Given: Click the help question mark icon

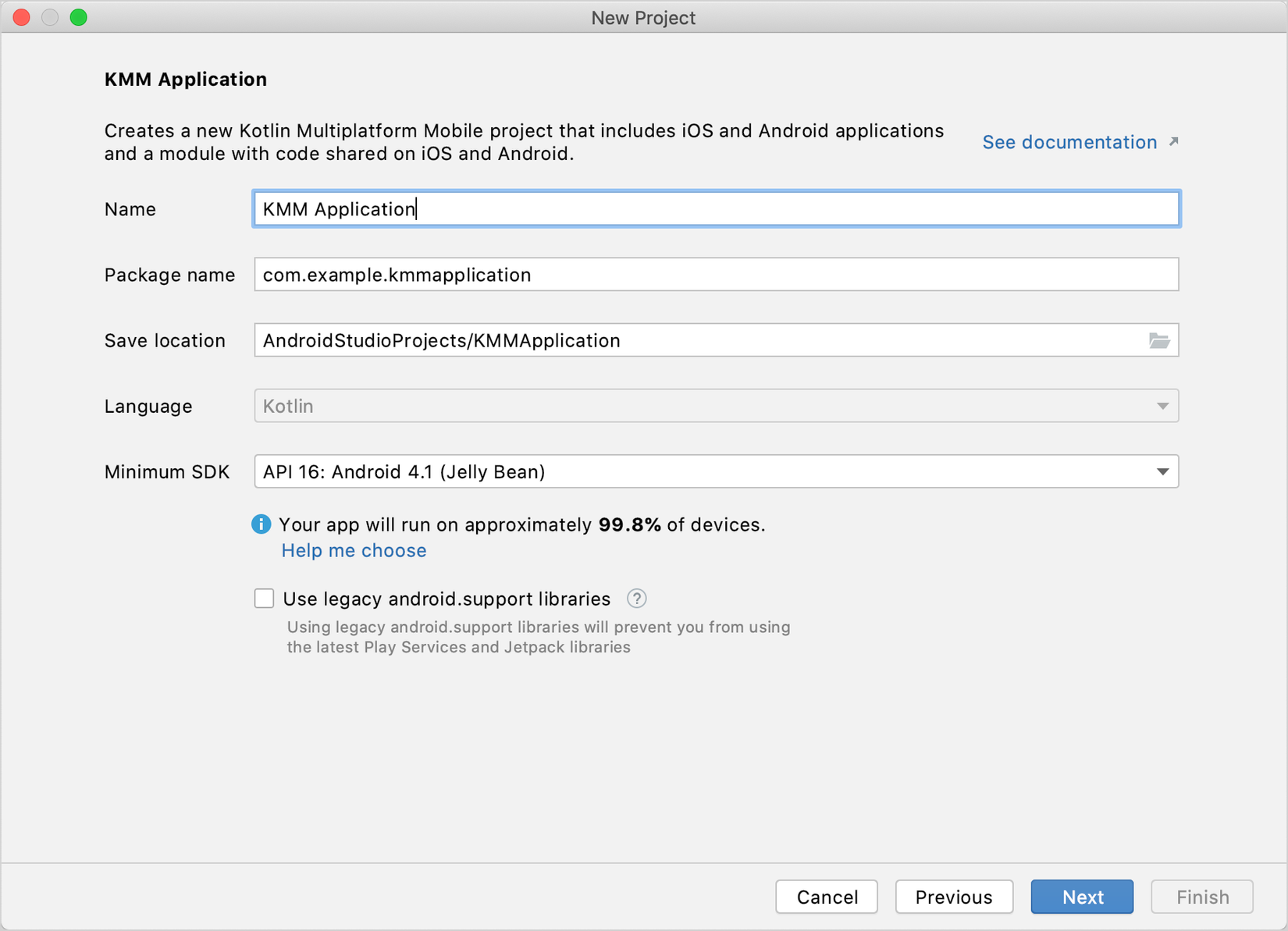Looking at the screenshot, I should point(637,599).
